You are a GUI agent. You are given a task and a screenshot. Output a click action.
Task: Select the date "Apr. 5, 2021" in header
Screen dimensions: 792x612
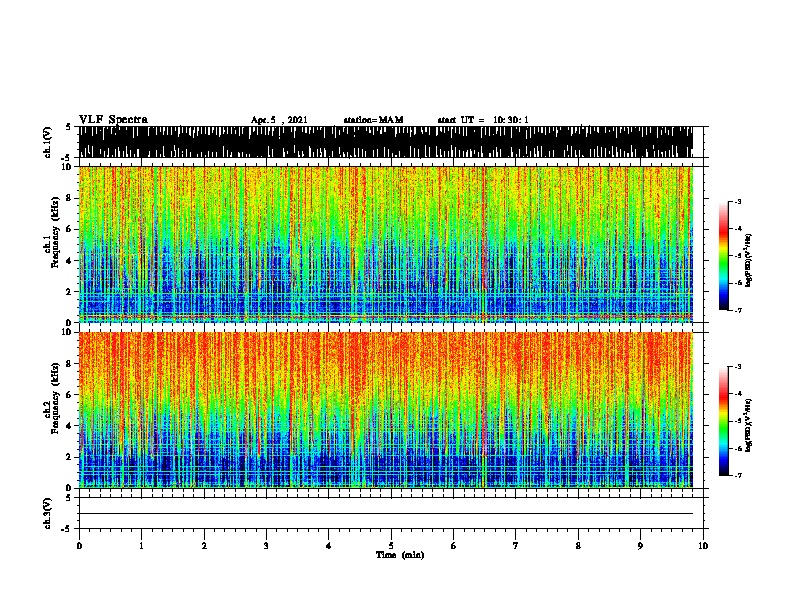click(279, 120)
